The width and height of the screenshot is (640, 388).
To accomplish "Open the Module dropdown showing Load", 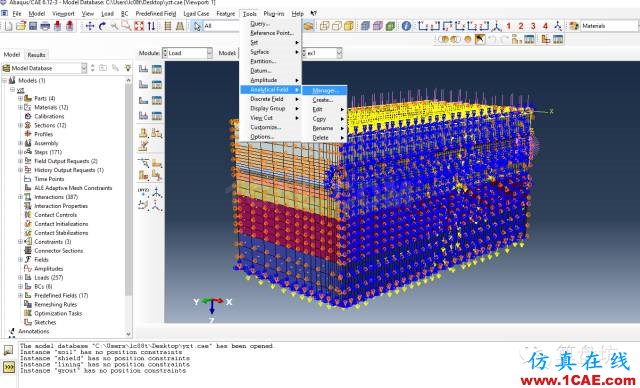I will [187, 53].
